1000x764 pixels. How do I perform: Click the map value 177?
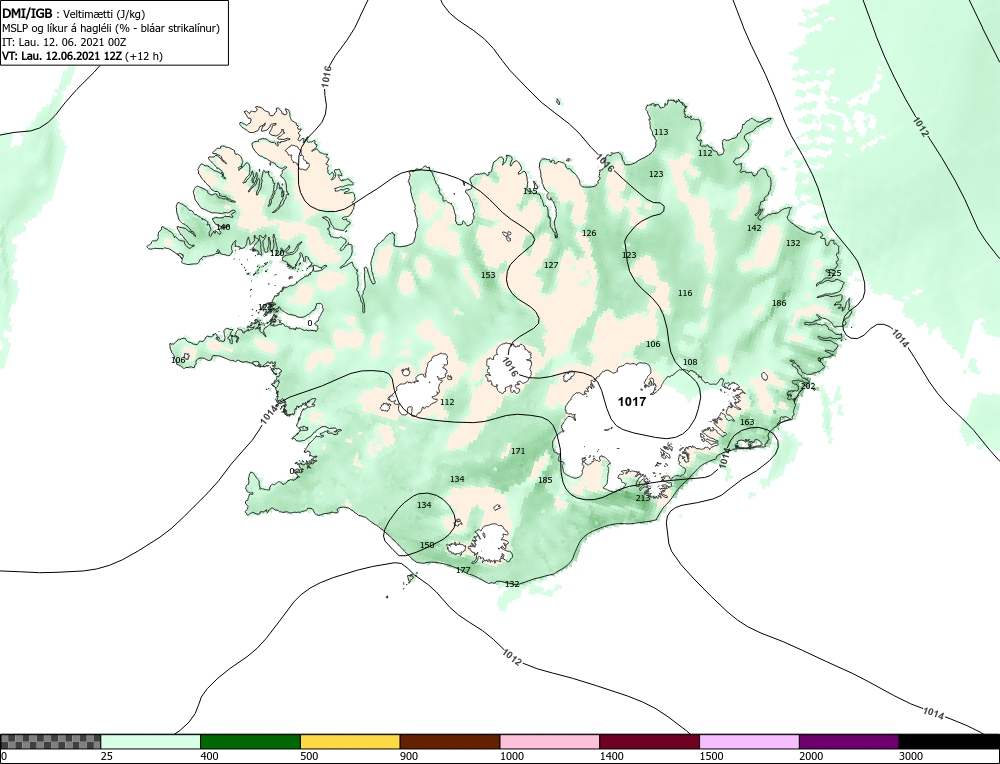(x=463, y=570)
